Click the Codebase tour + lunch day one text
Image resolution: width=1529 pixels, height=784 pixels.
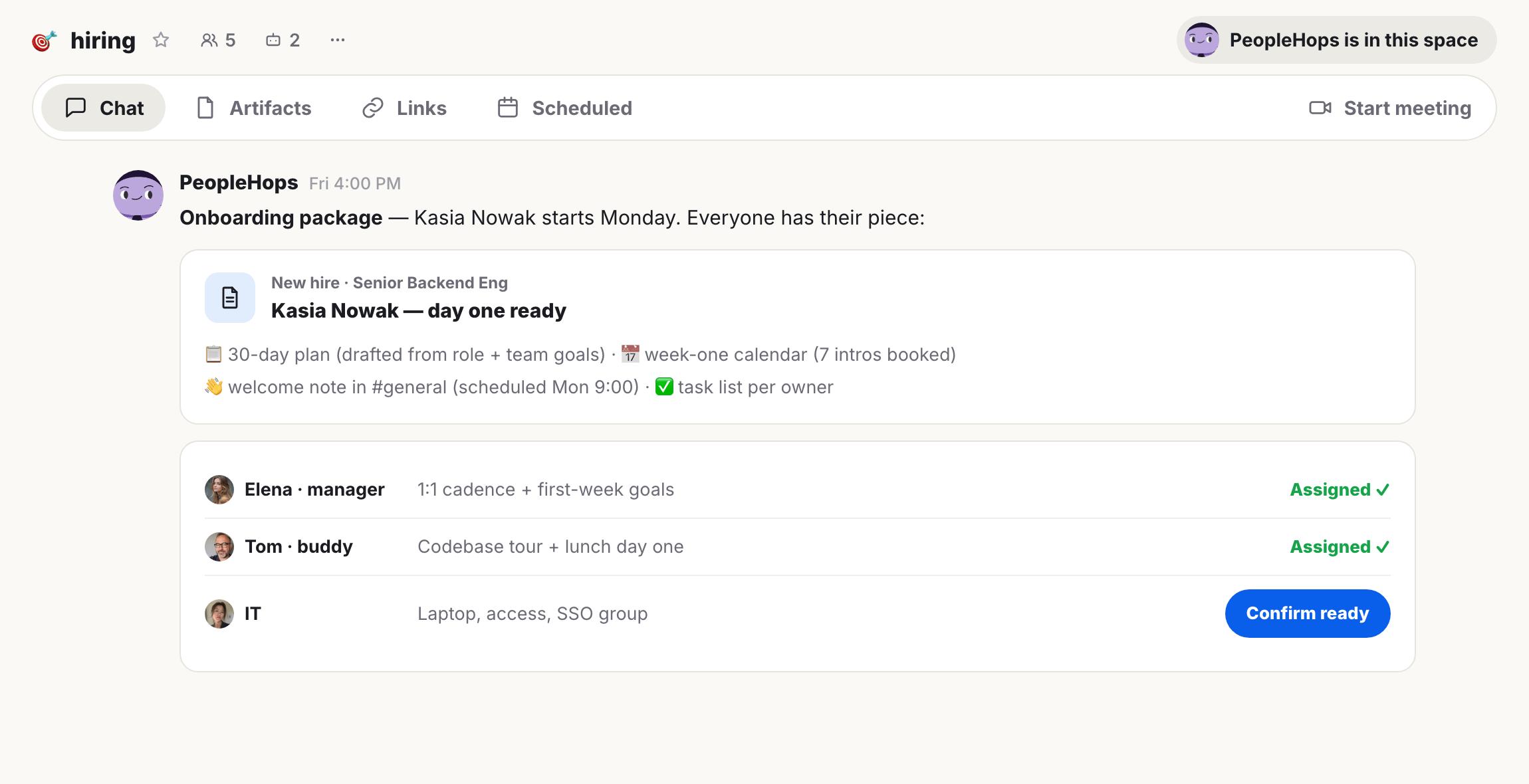tap(550, 547)
